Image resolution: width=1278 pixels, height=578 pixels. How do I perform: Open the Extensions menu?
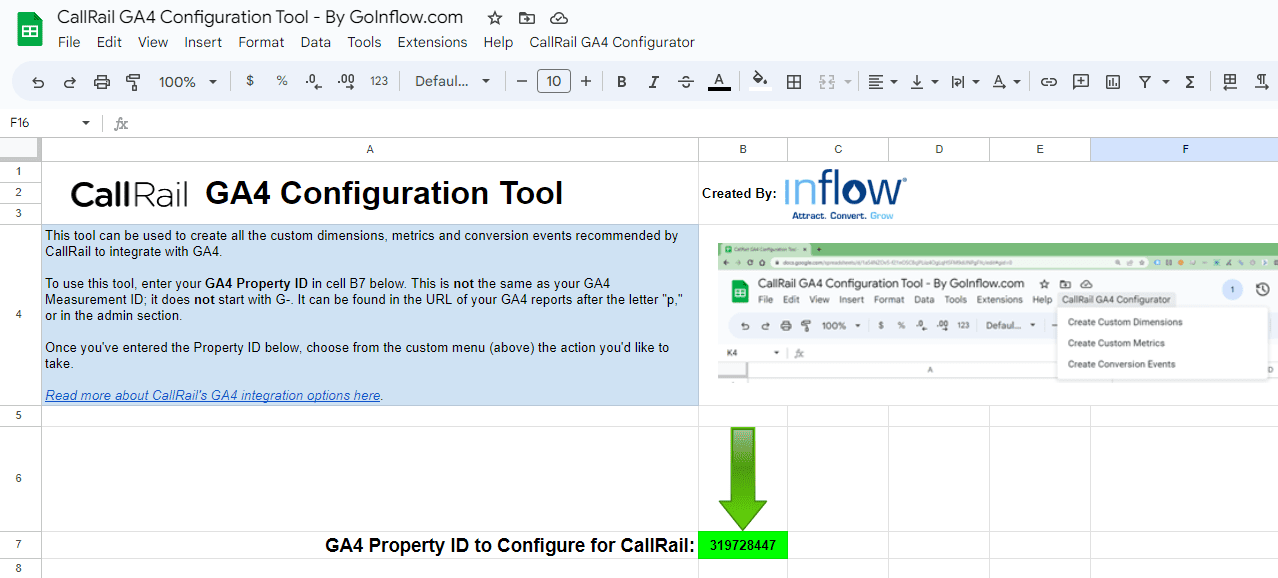click(x=432, y=42)
